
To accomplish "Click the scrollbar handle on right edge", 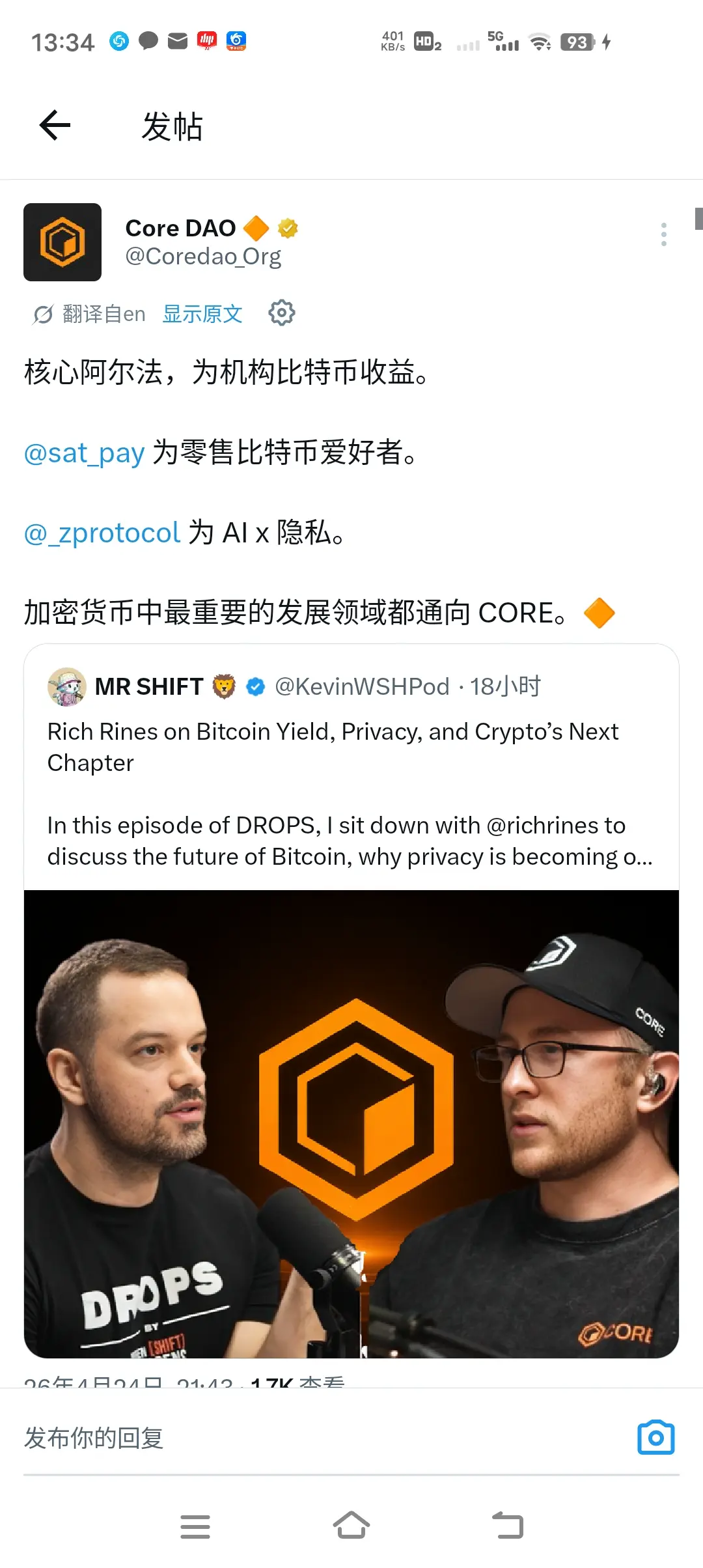I will coord(699,218).
